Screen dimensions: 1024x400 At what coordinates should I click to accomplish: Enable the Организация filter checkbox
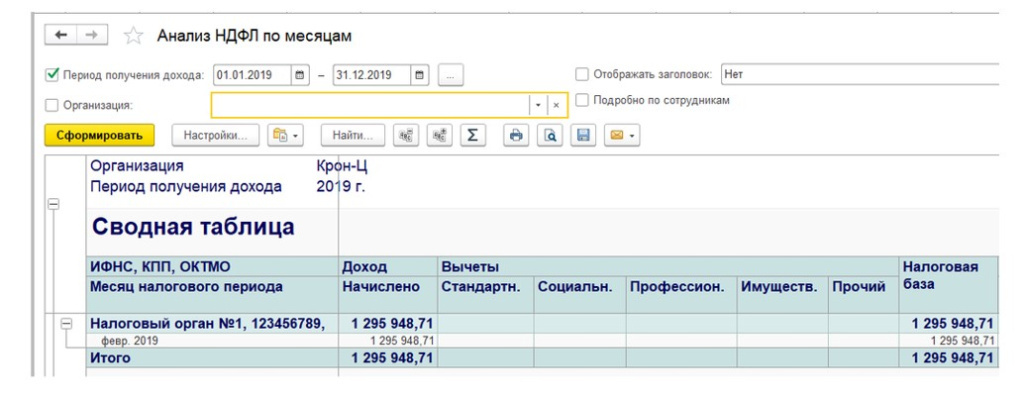click(x=52, y=105)
